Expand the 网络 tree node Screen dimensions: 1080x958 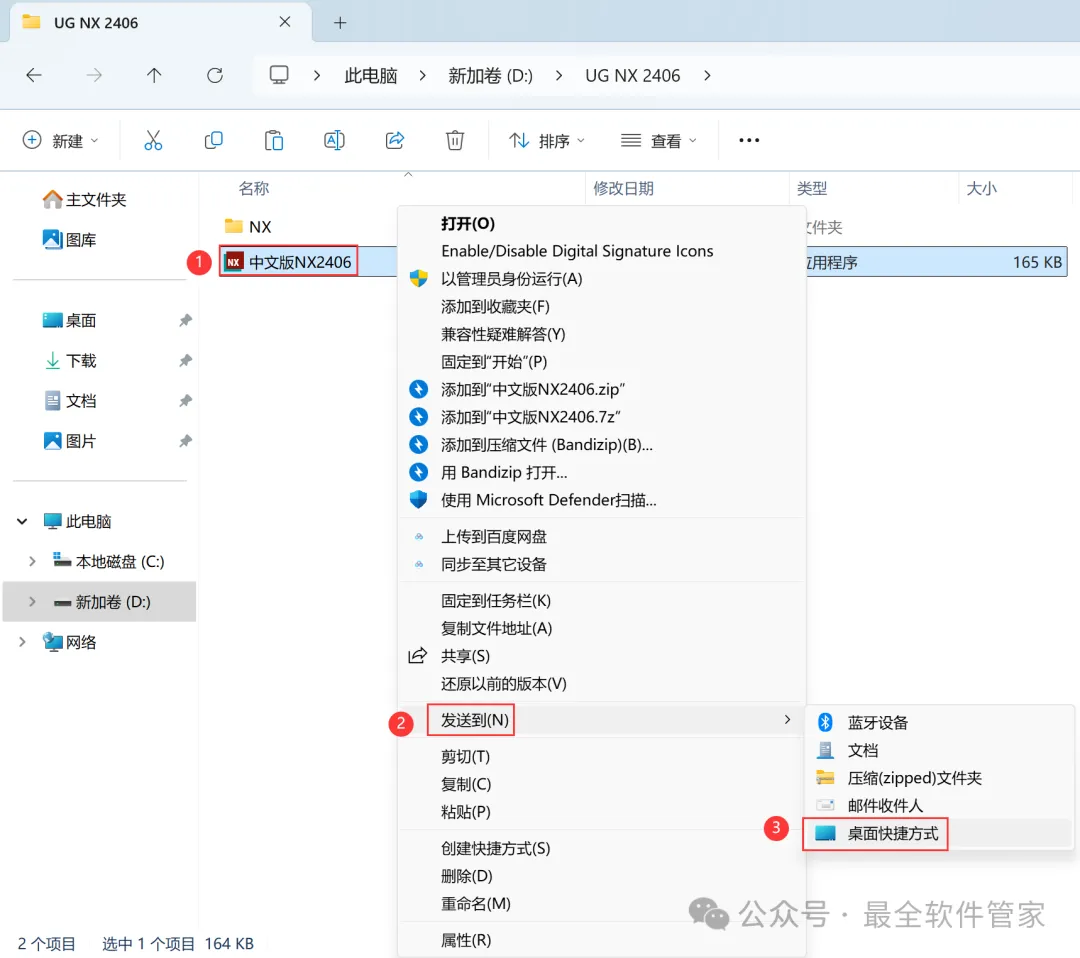[22, 642]
